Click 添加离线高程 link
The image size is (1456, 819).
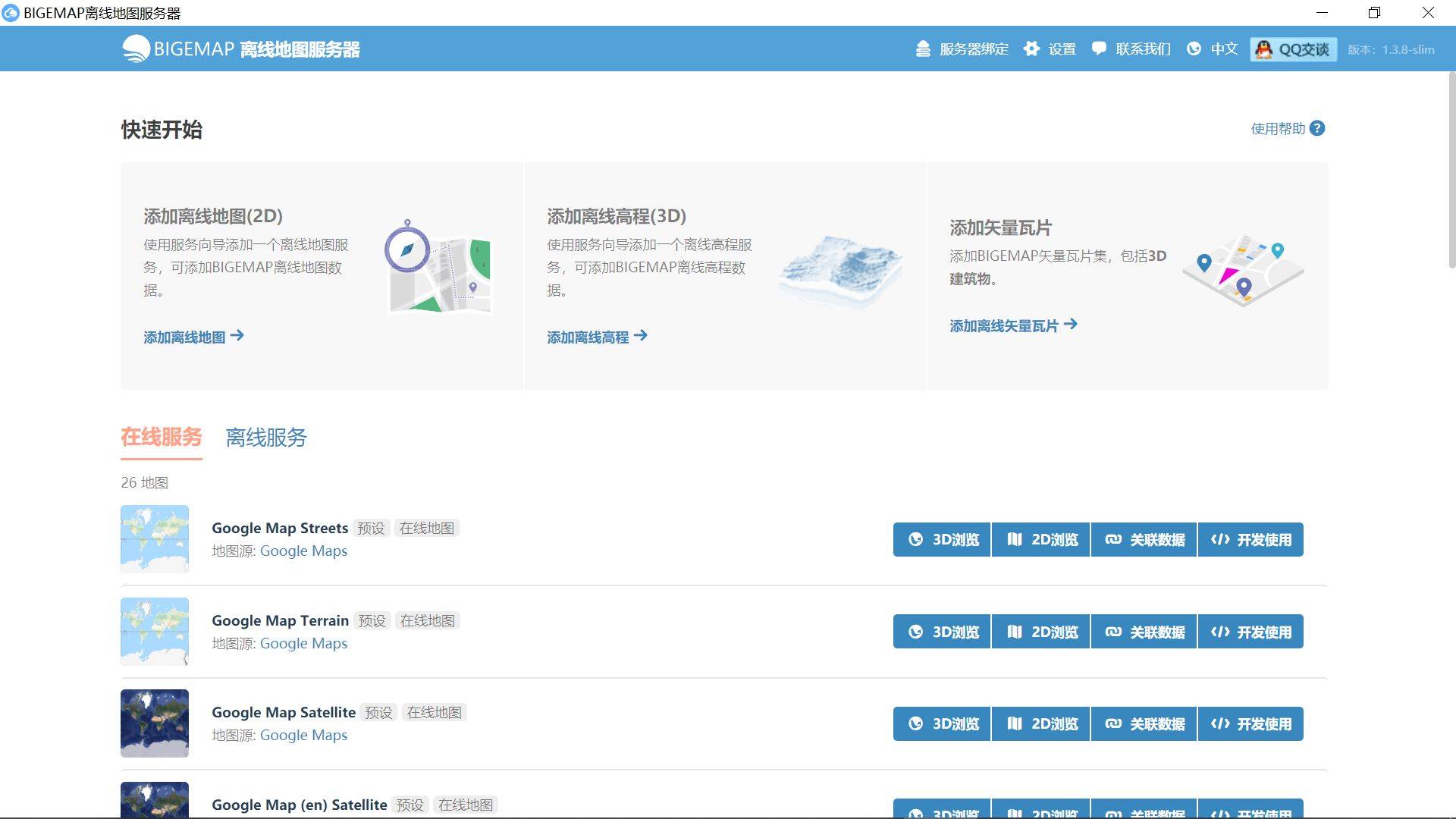click(598, 337)
